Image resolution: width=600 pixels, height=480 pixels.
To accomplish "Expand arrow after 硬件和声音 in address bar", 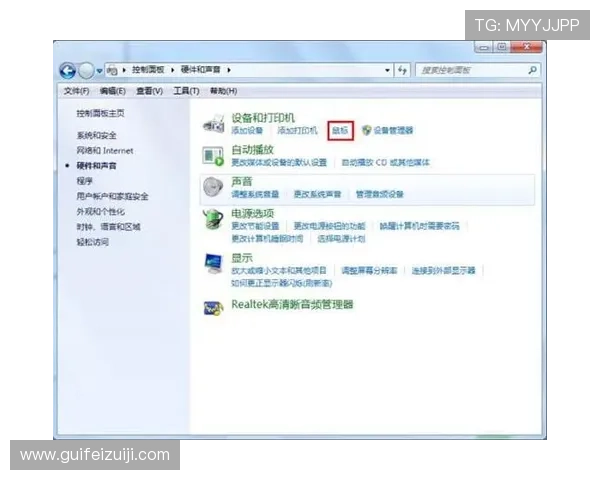I will pyautogui.click(x=229, y=70).
